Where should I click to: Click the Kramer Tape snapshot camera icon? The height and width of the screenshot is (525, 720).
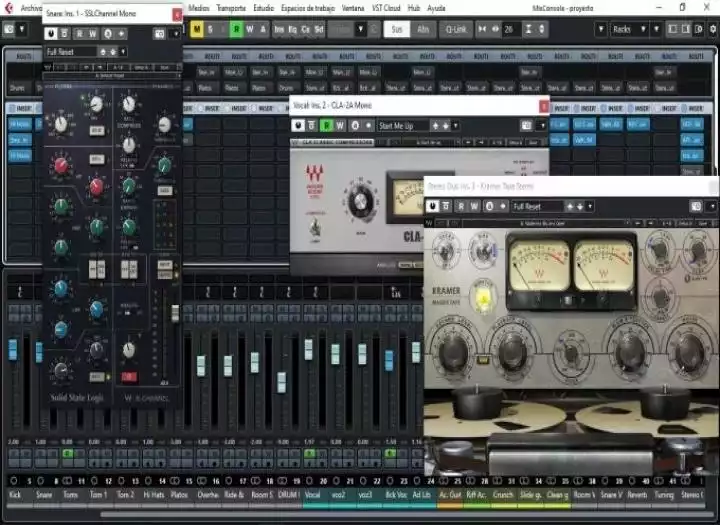click(696, 206)
